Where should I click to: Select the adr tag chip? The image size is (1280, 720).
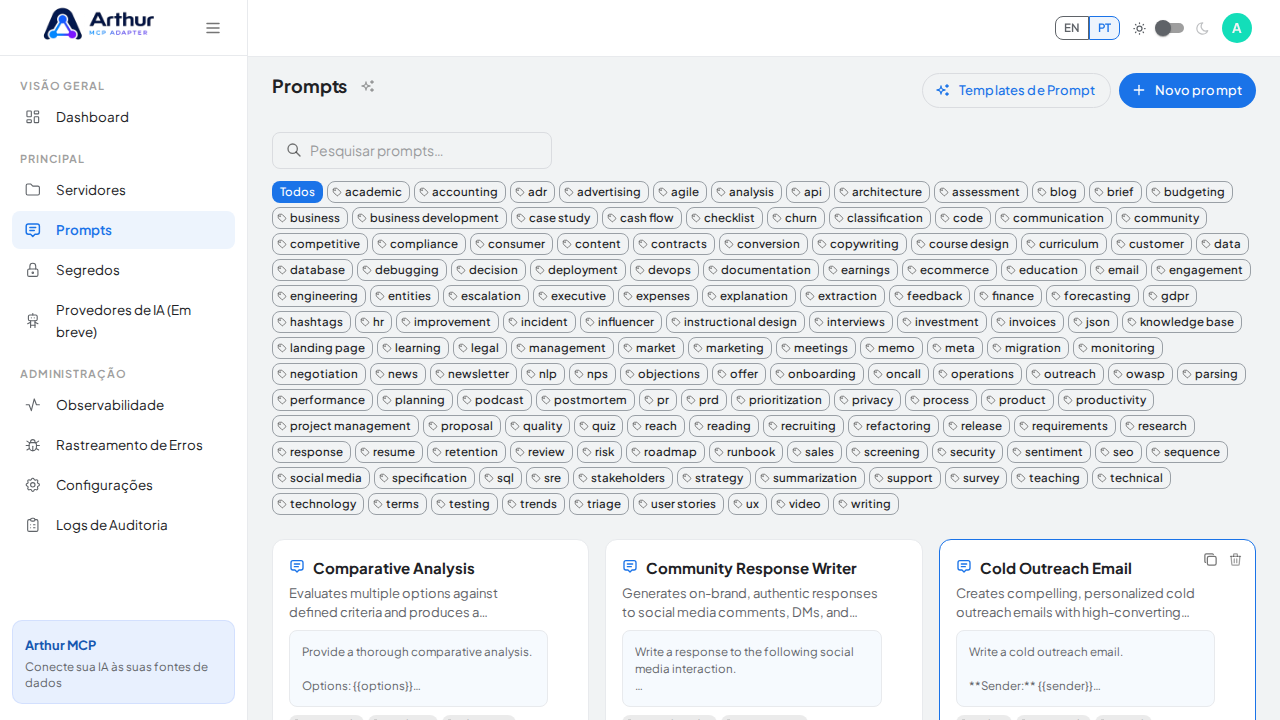532,192
